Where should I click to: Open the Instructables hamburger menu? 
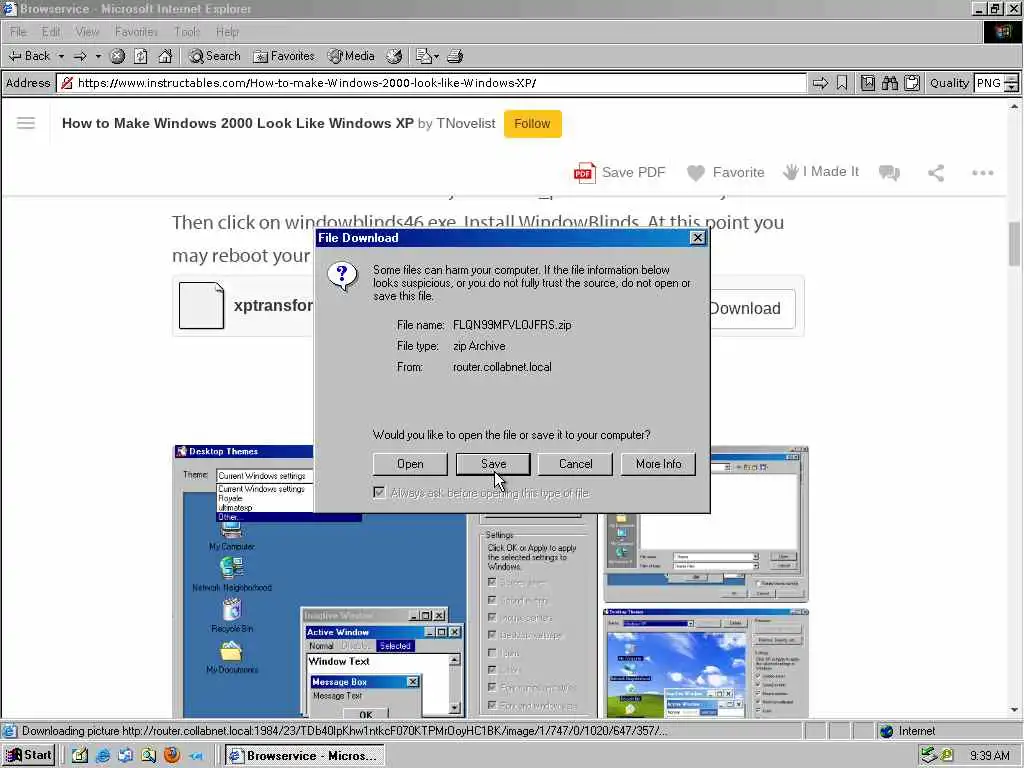pos(26,123)
